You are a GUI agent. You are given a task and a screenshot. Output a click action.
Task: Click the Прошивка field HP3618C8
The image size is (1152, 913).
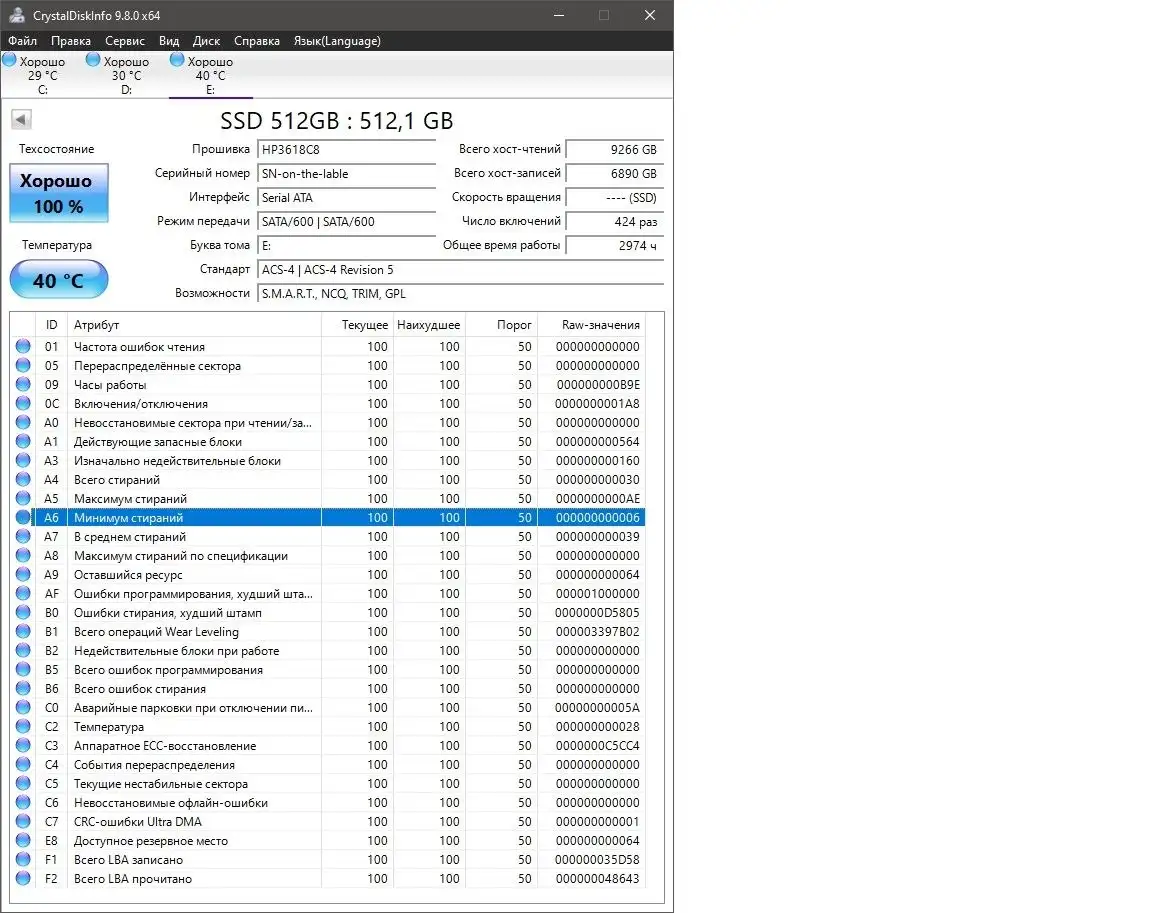tap(346, 150)
